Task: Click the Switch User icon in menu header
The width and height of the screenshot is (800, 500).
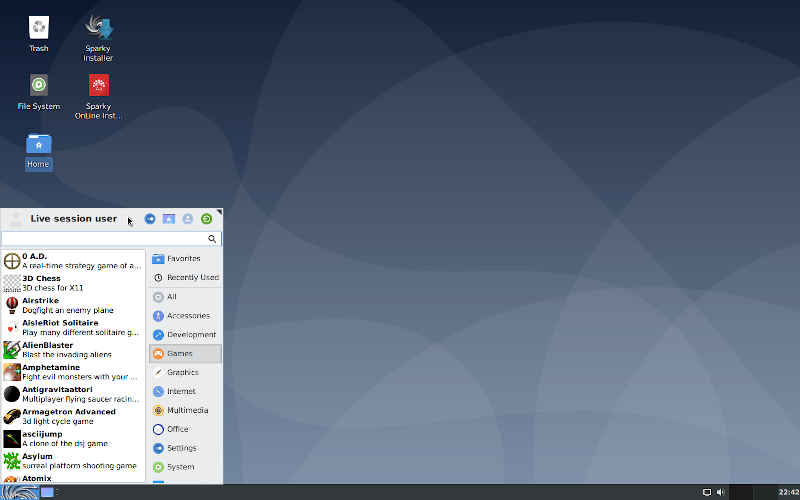Action: click(188, 219)
